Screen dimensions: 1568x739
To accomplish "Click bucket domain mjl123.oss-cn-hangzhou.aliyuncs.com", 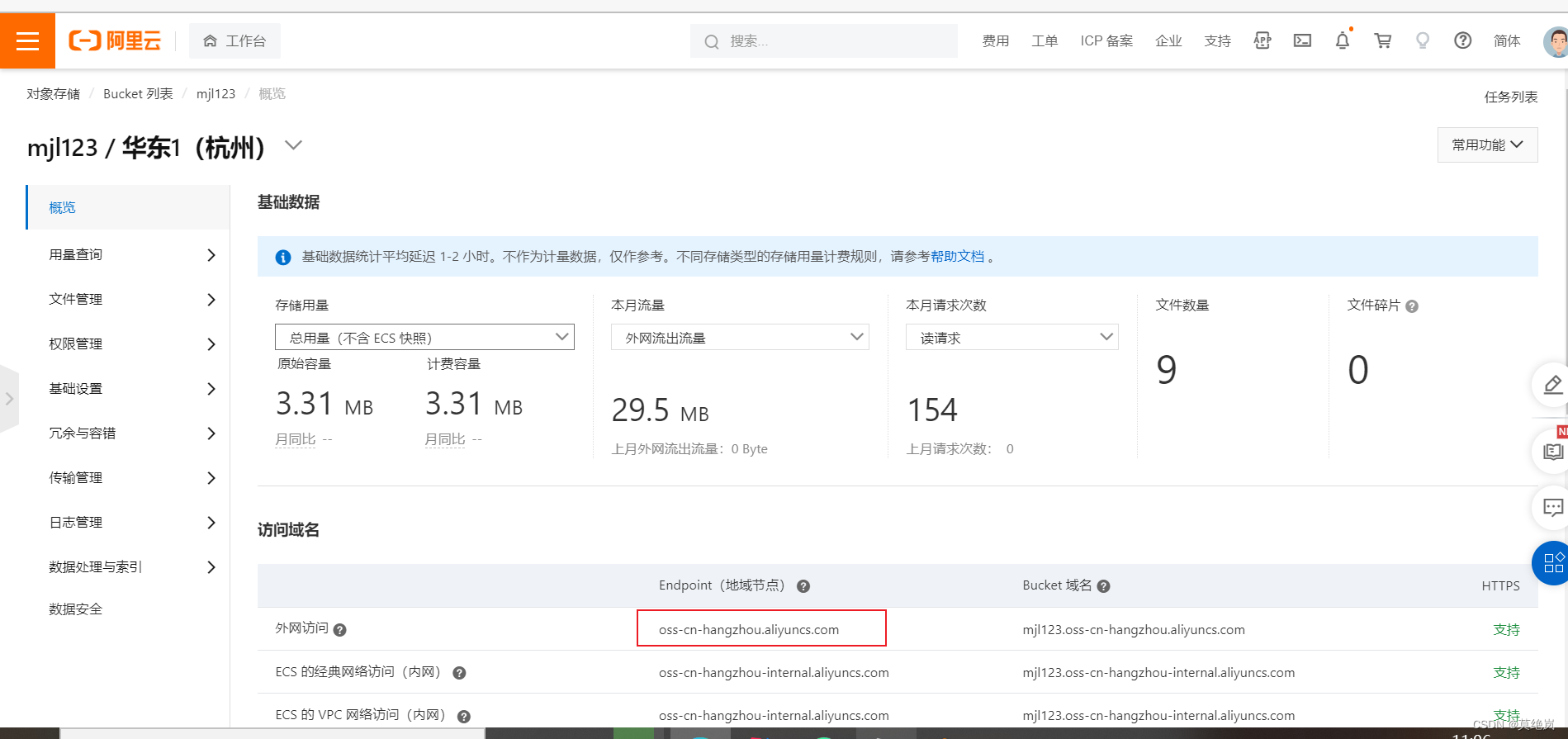I will (x=1134, y=630).
